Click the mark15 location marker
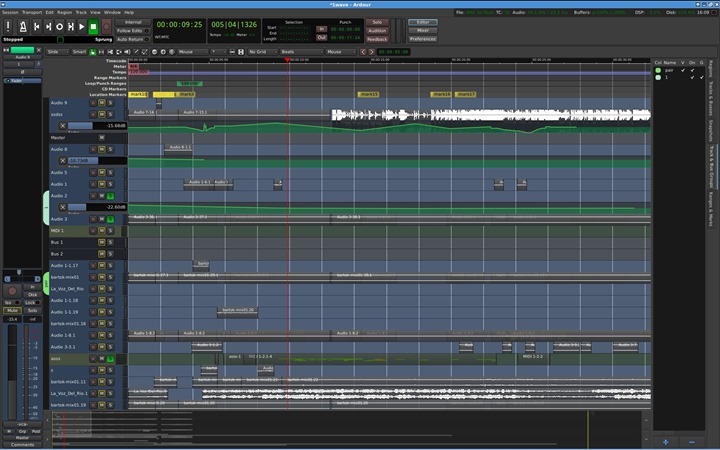The height and width of the screenshot is (450, 720). [369, 94]
